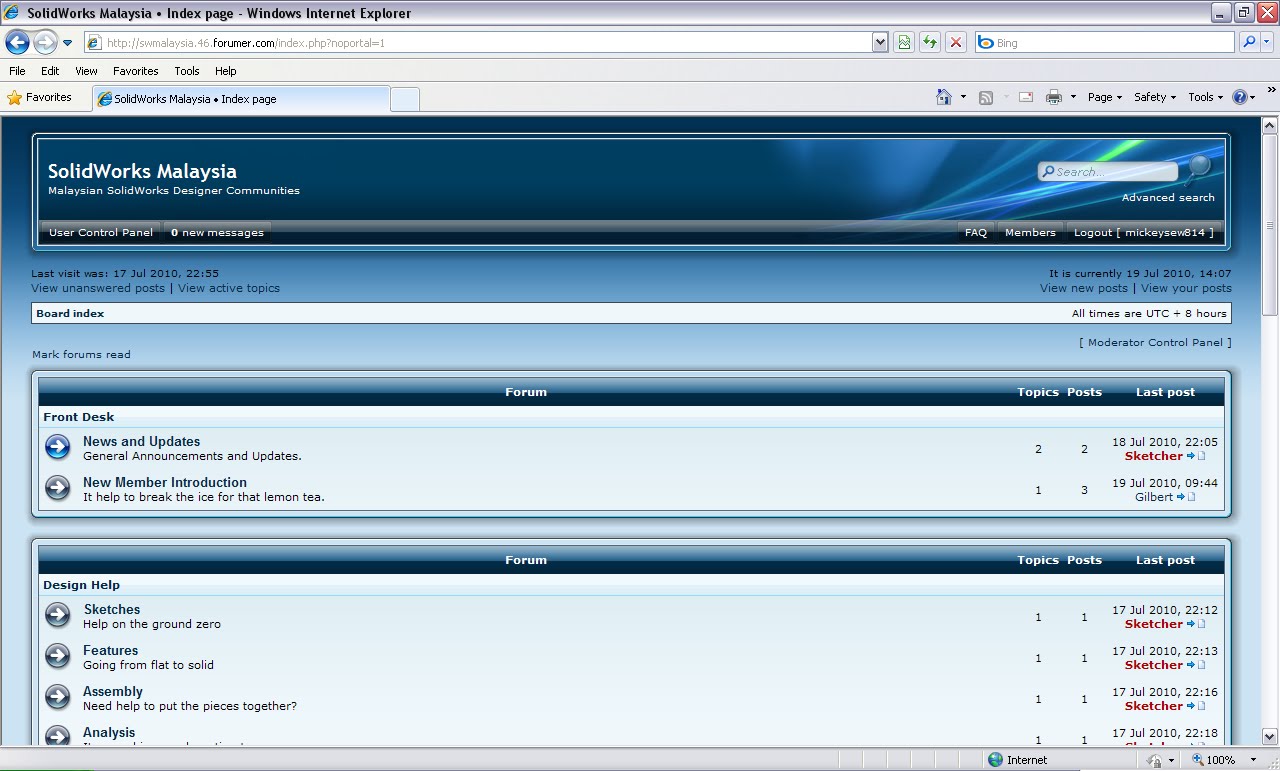Open the Front Desk category
This screenshot has width=1280, height=771.
click(78, 417)
